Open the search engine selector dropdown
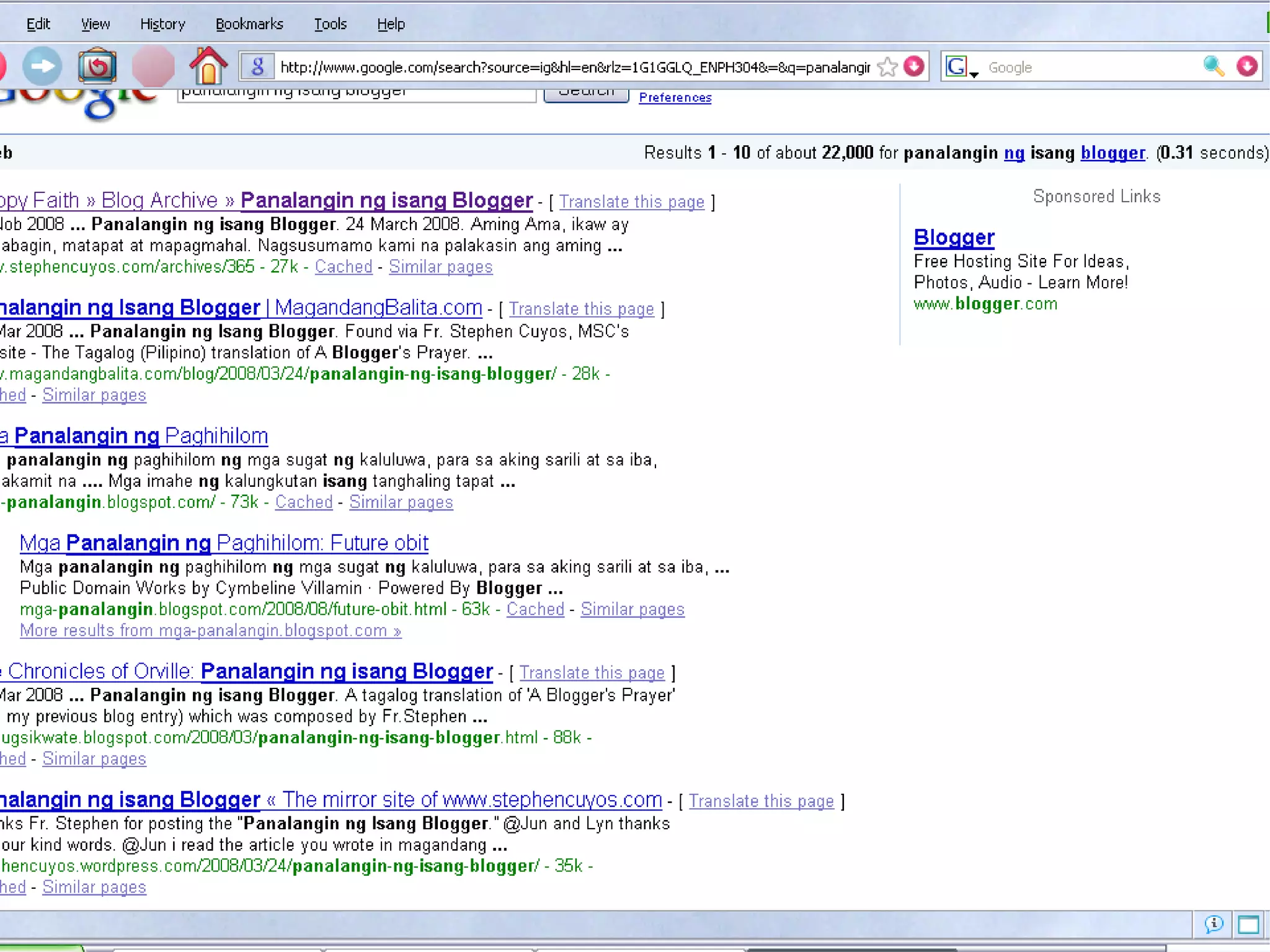 point(962,67)
